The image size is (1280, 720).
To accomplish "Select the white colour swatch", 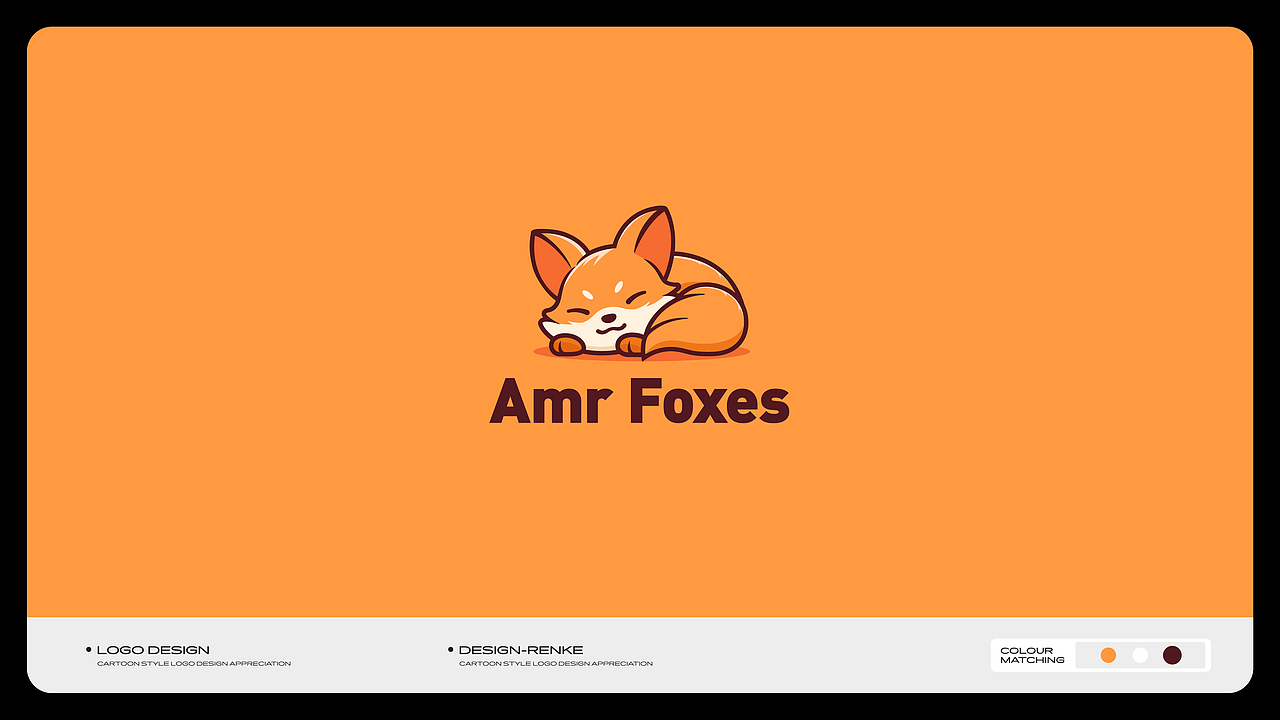I will (x=1140, y=655).
